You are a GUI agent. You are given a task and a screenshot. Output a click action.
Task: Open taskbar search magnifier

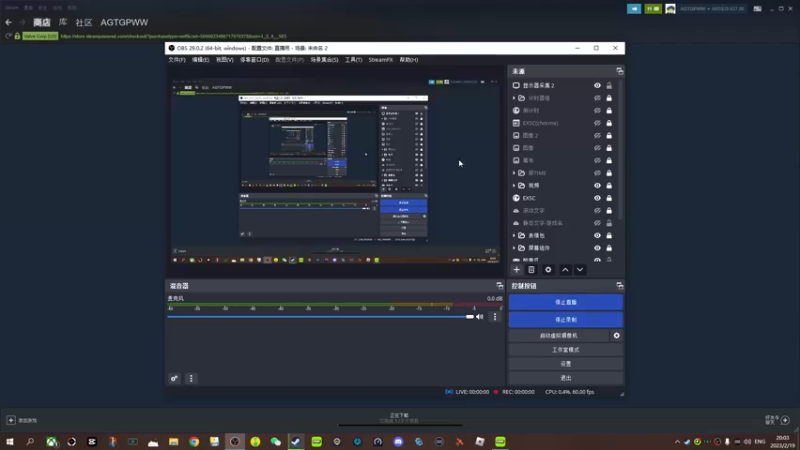(30, 442)
